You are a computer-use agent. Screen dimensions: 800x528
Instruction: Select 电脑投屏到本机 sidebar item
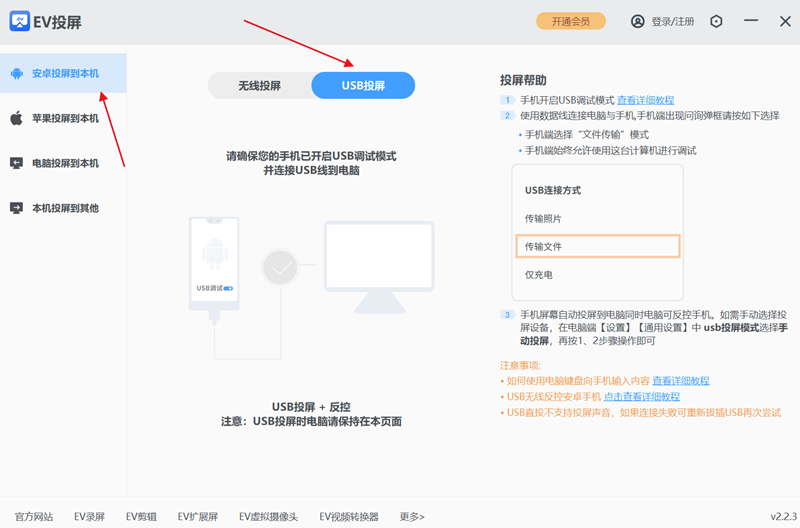pos(63,163)
